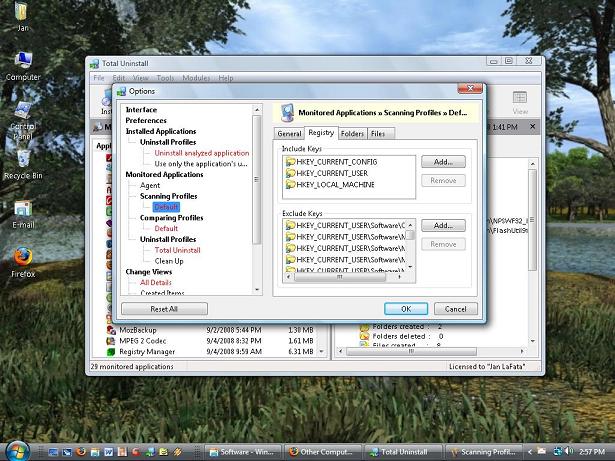Click Add button for Include Keys
Viewport: 615px width, 461px height.
443,162
